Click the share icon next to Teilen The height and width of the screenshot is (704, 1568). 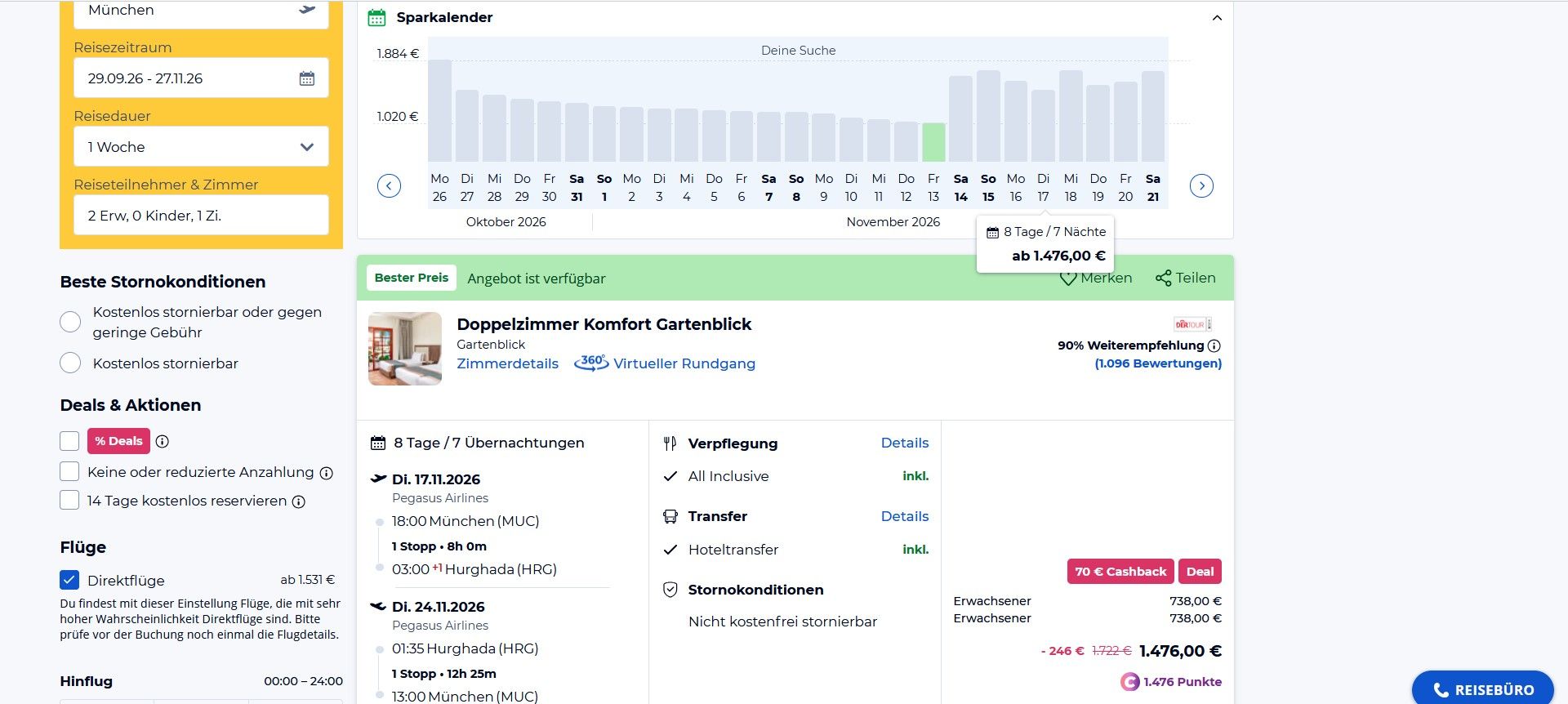pyautogui.click(x=1163, y=278)
